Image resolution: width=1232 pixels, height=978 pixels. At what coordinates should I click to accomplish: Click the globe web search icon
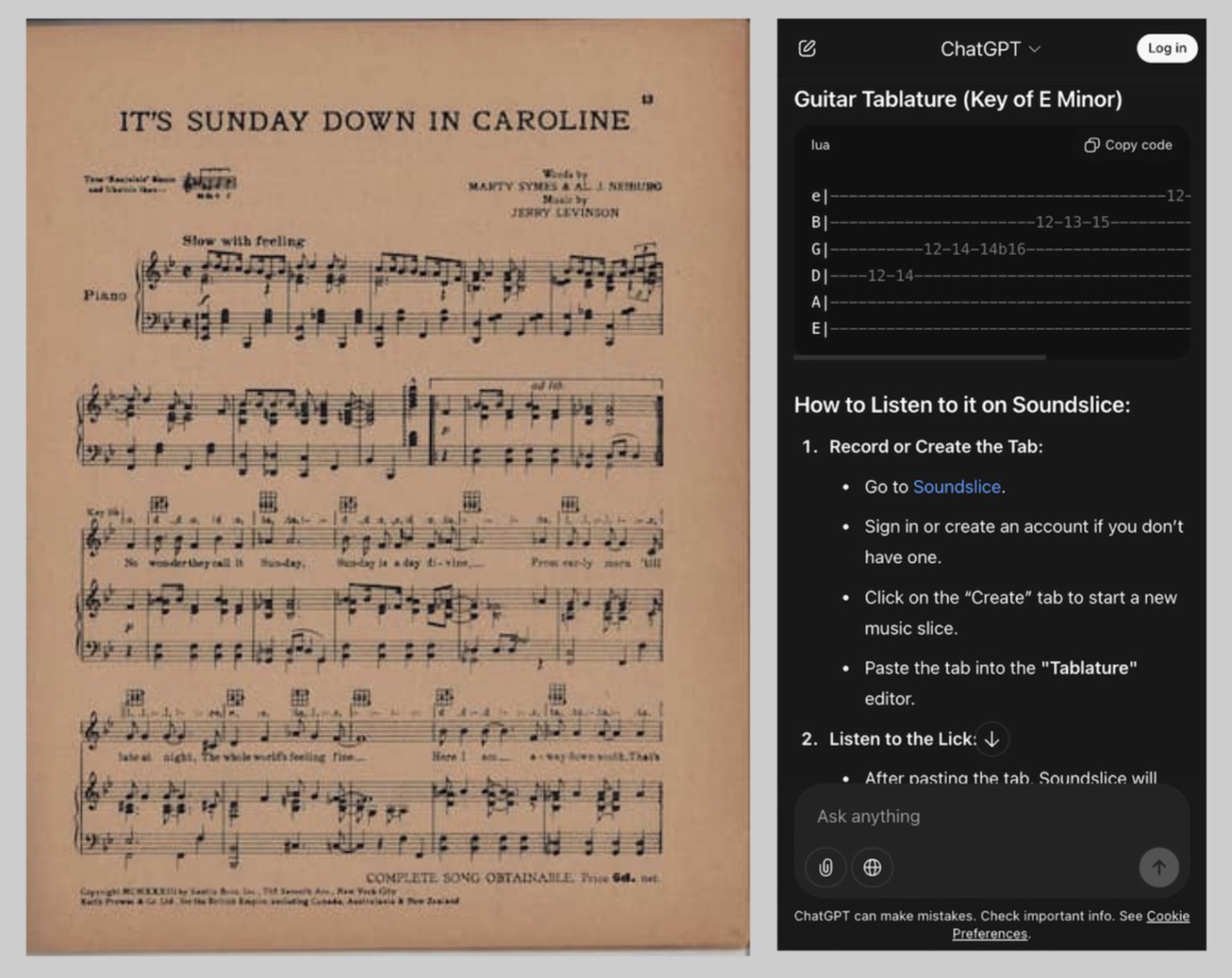(x=872, y=867)
